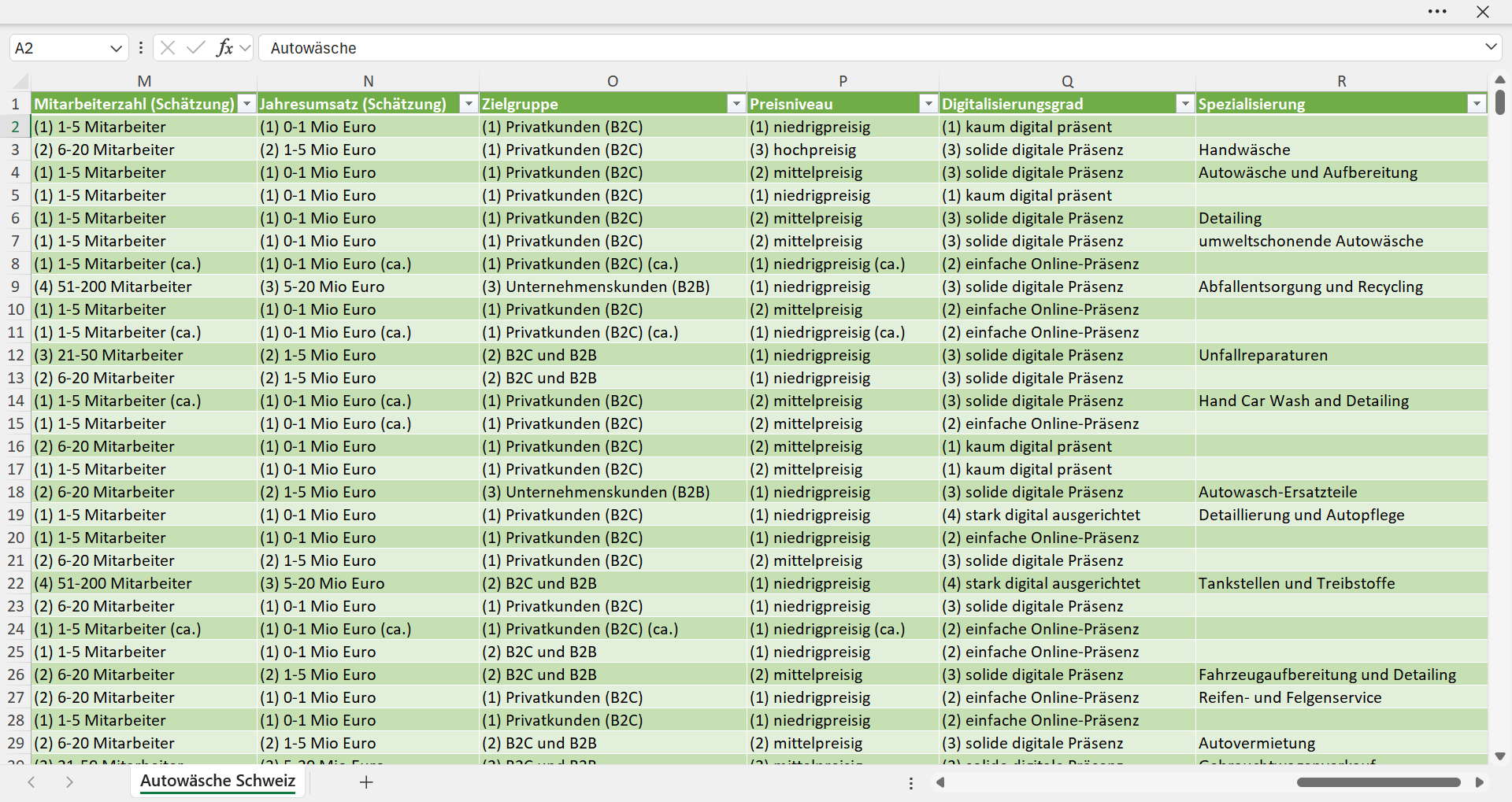The image size is (1512, 802).
Task: Close the window with X button
Action: pyautogui.click(x=1483, y=12)
